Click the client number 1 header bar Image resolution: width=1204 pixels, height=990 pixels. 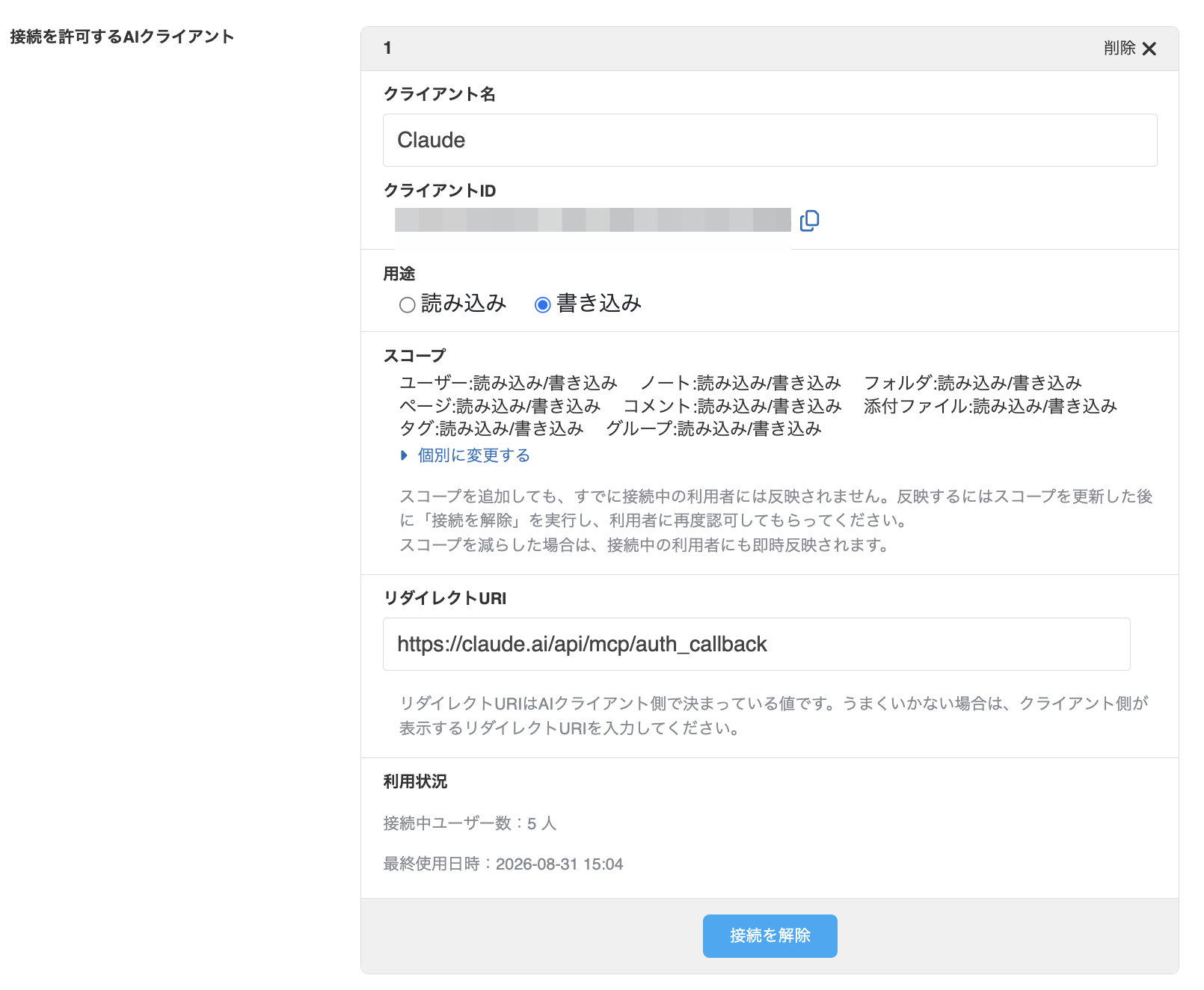point(770,49)
